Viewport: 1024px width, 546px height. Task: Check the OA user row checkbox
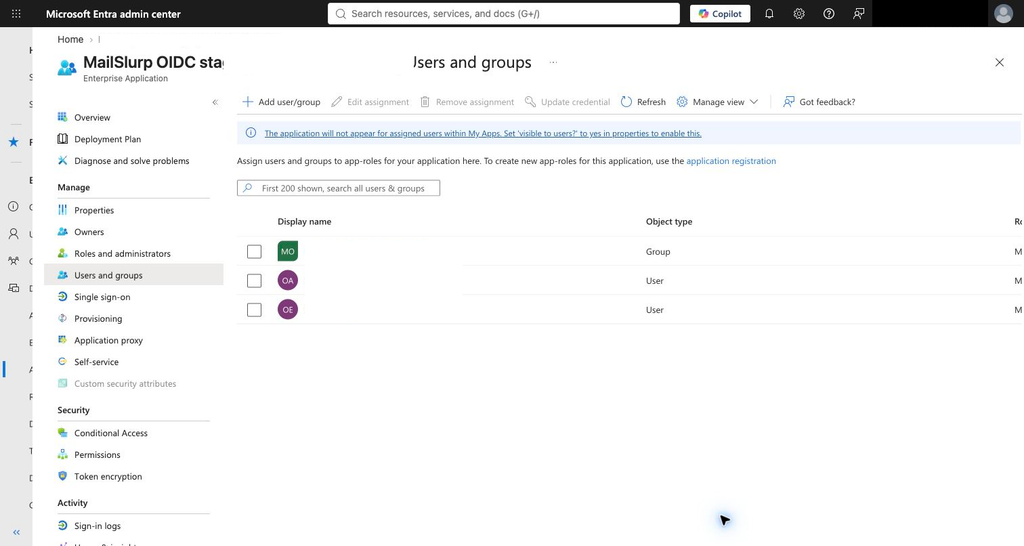[x=254, y=281]
